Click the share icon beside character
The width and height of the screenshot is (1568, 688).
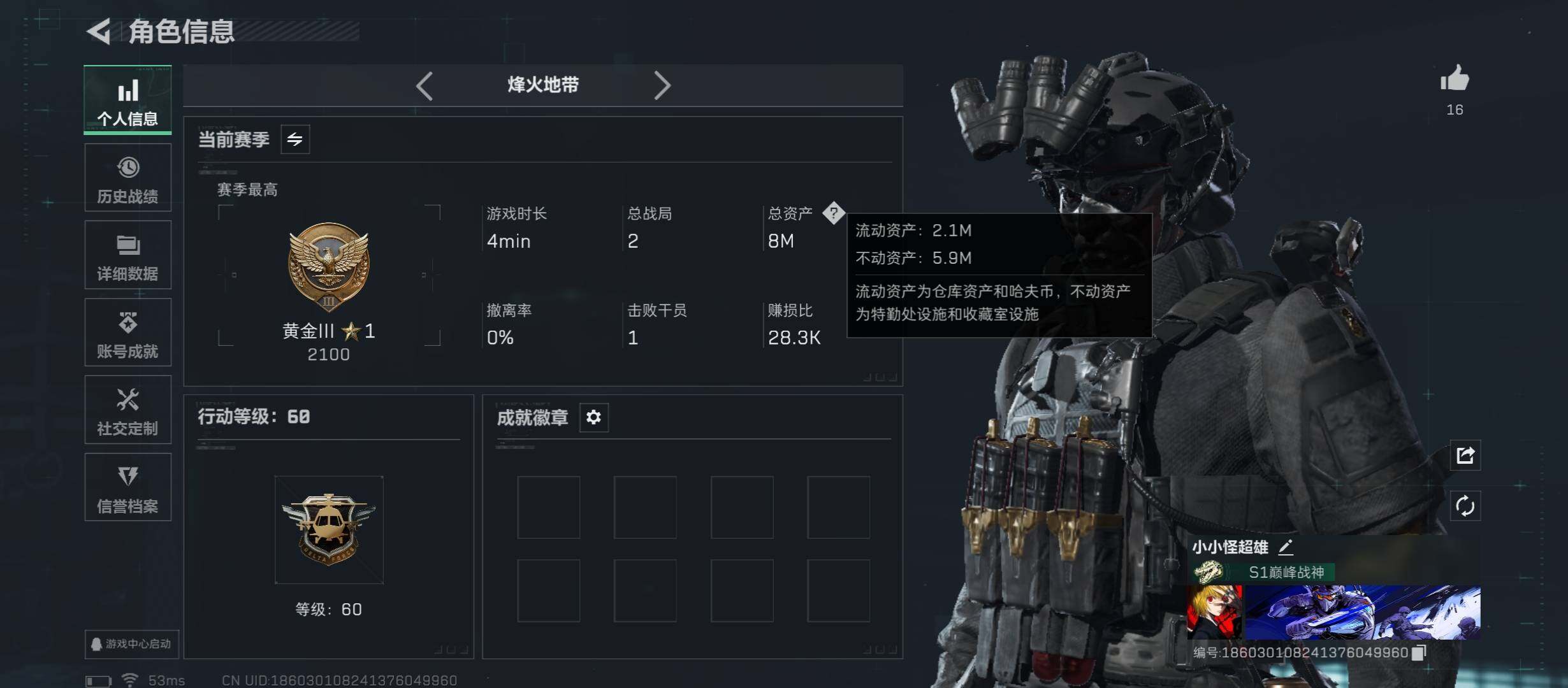pyautogui.click(x=1465, y=455)
